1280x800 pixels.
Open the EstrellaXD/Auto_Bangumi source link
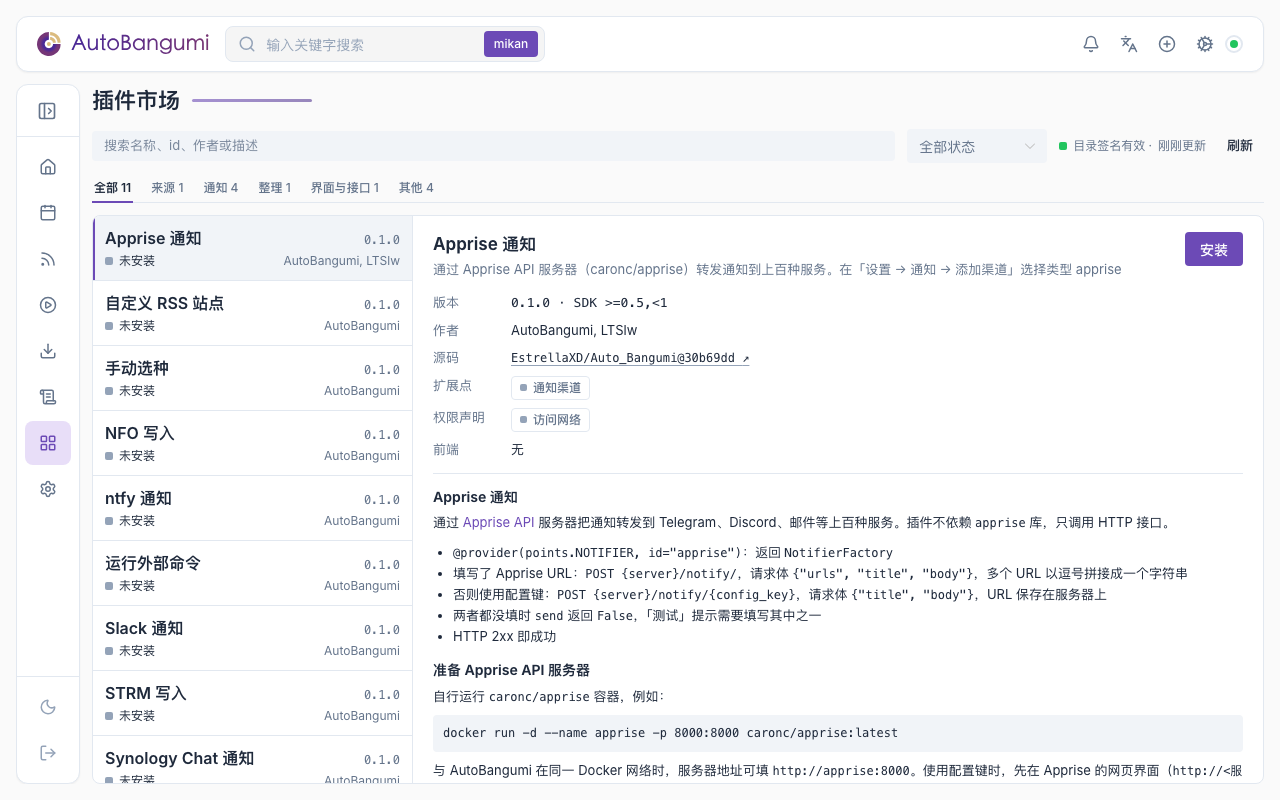click(630, 358)
